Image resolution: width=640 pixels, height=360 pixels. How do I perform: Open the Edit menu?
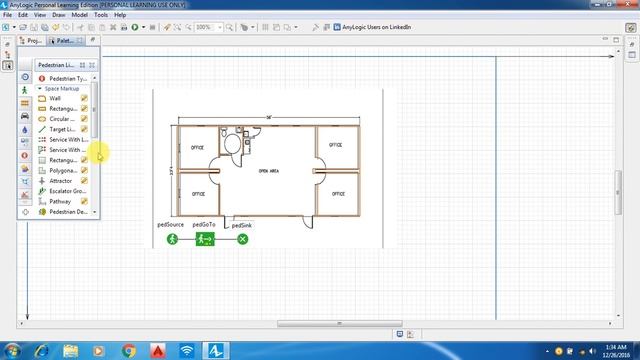[x=23, y=15]
